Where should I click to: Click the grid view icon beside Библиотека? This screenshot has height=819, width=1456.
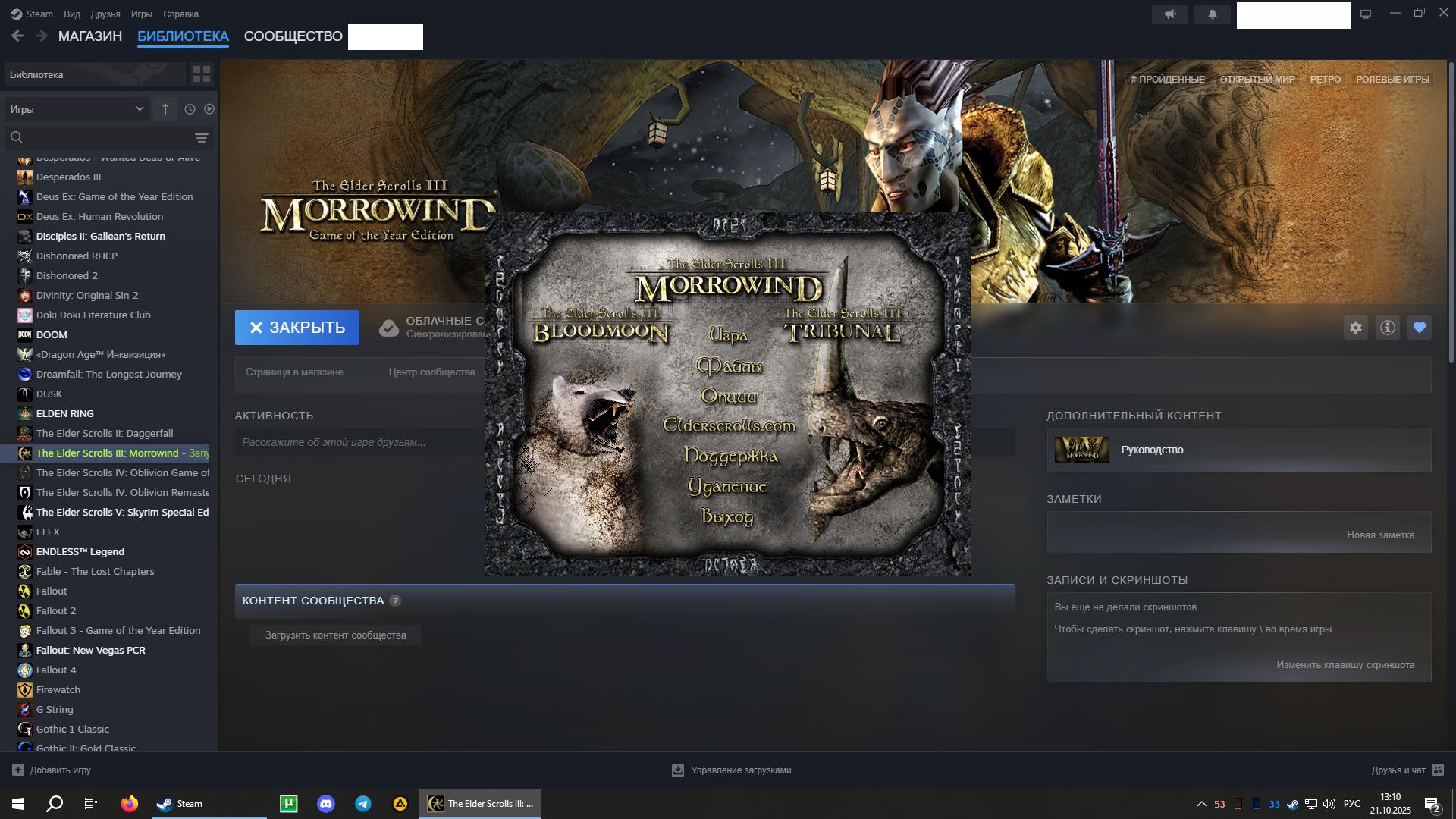click(202, 74)
